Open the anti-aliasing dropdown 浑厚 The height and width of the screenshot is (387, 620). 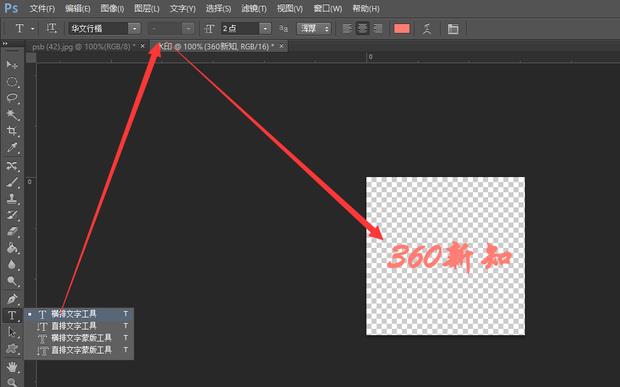(x=314, y=28)
